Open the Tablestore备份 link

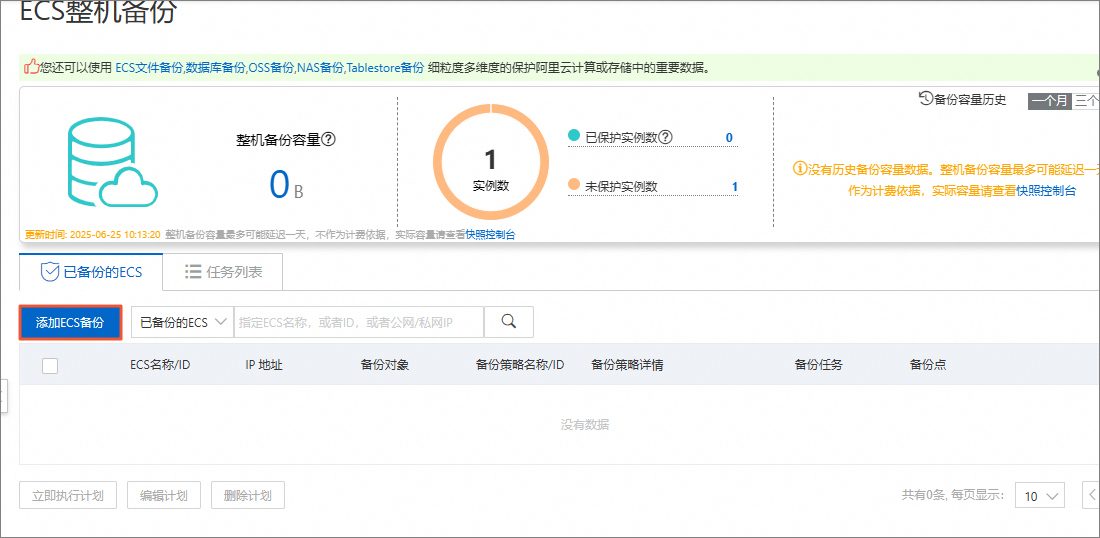(385, 68)
